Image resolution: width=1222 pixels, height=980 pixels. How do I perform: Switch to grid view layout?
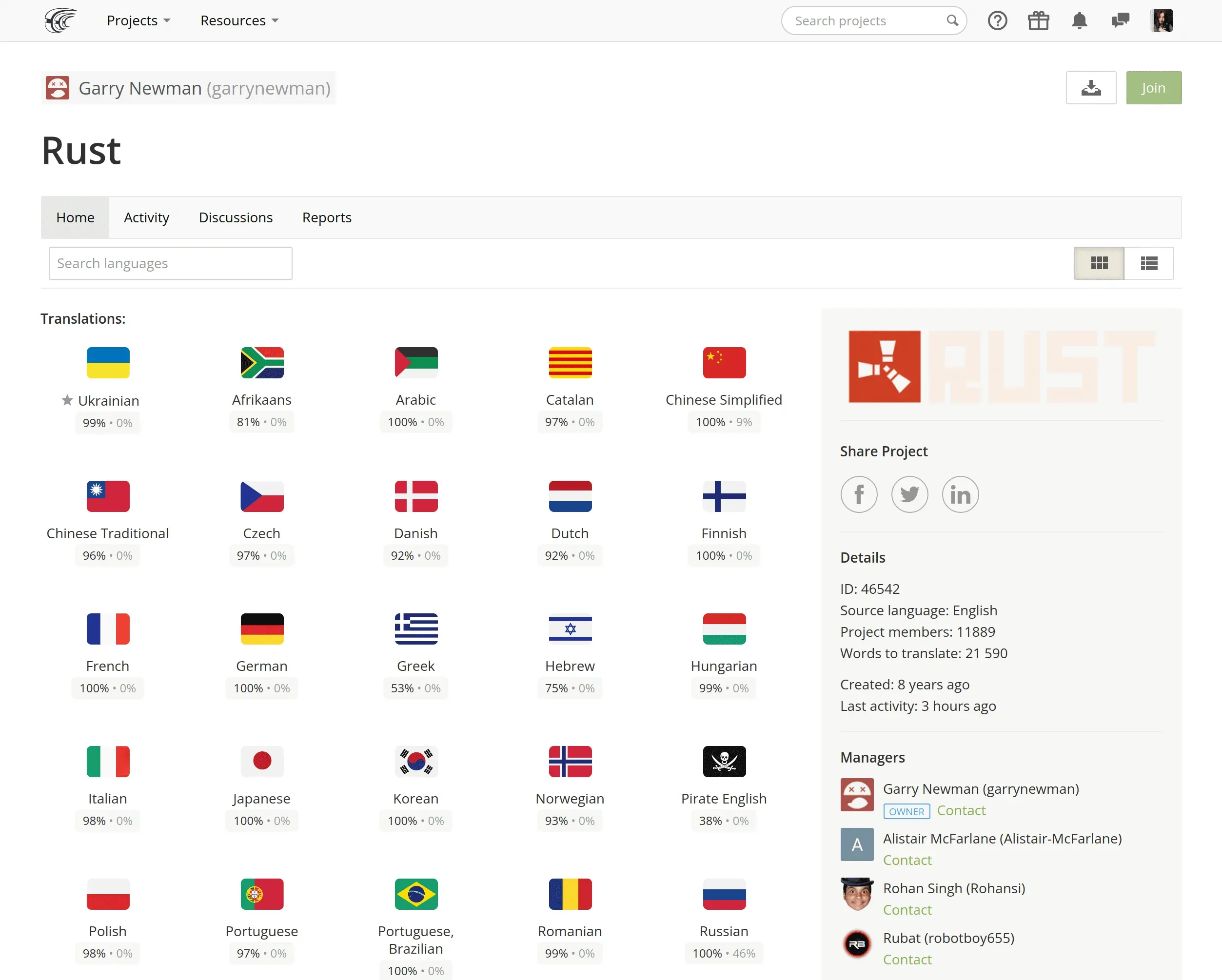[1099, 263]
